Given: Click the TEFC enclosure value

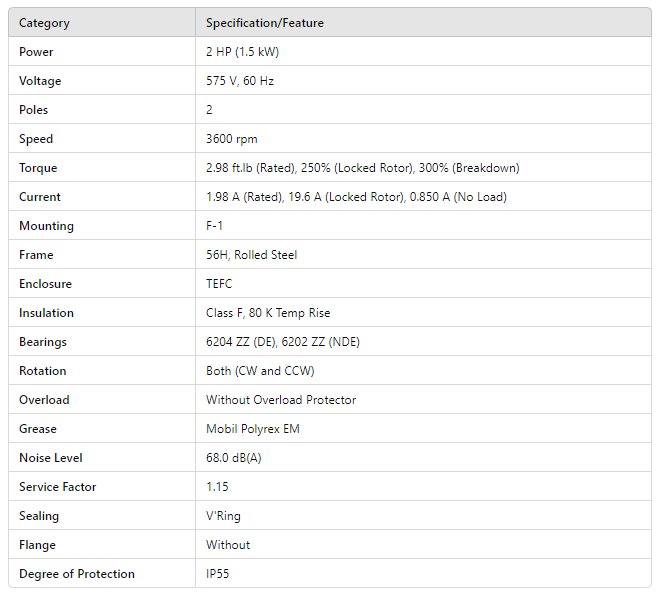Looking at the screenshot, I should click(219, 284).
